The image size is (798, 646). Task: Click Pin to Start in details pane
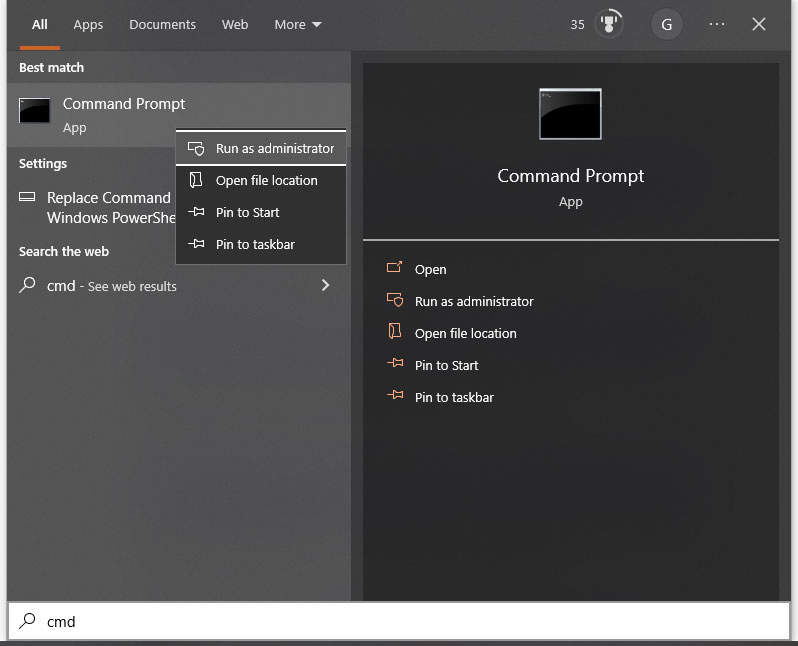click(446, 366)
